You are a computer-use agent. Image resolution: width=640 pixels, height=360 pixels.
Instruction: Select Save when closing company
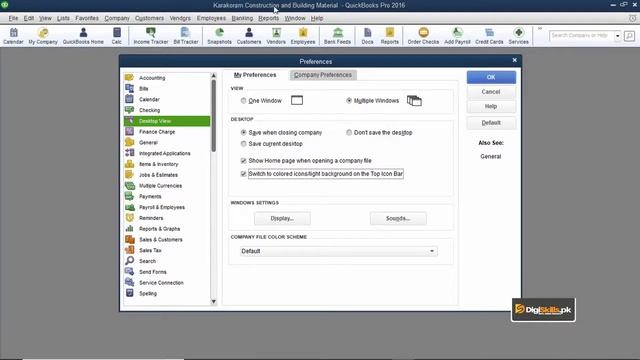[244, 133]
